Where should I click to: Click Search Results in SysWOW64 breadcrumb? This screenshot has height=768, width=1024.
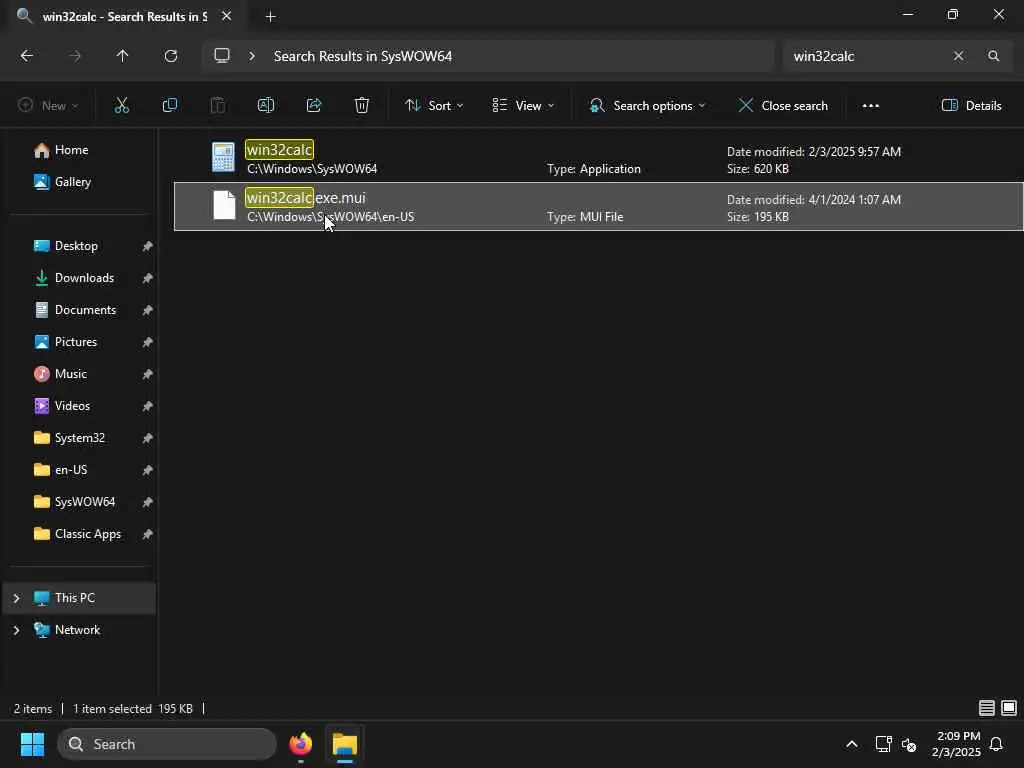click(x=362, y=56)
